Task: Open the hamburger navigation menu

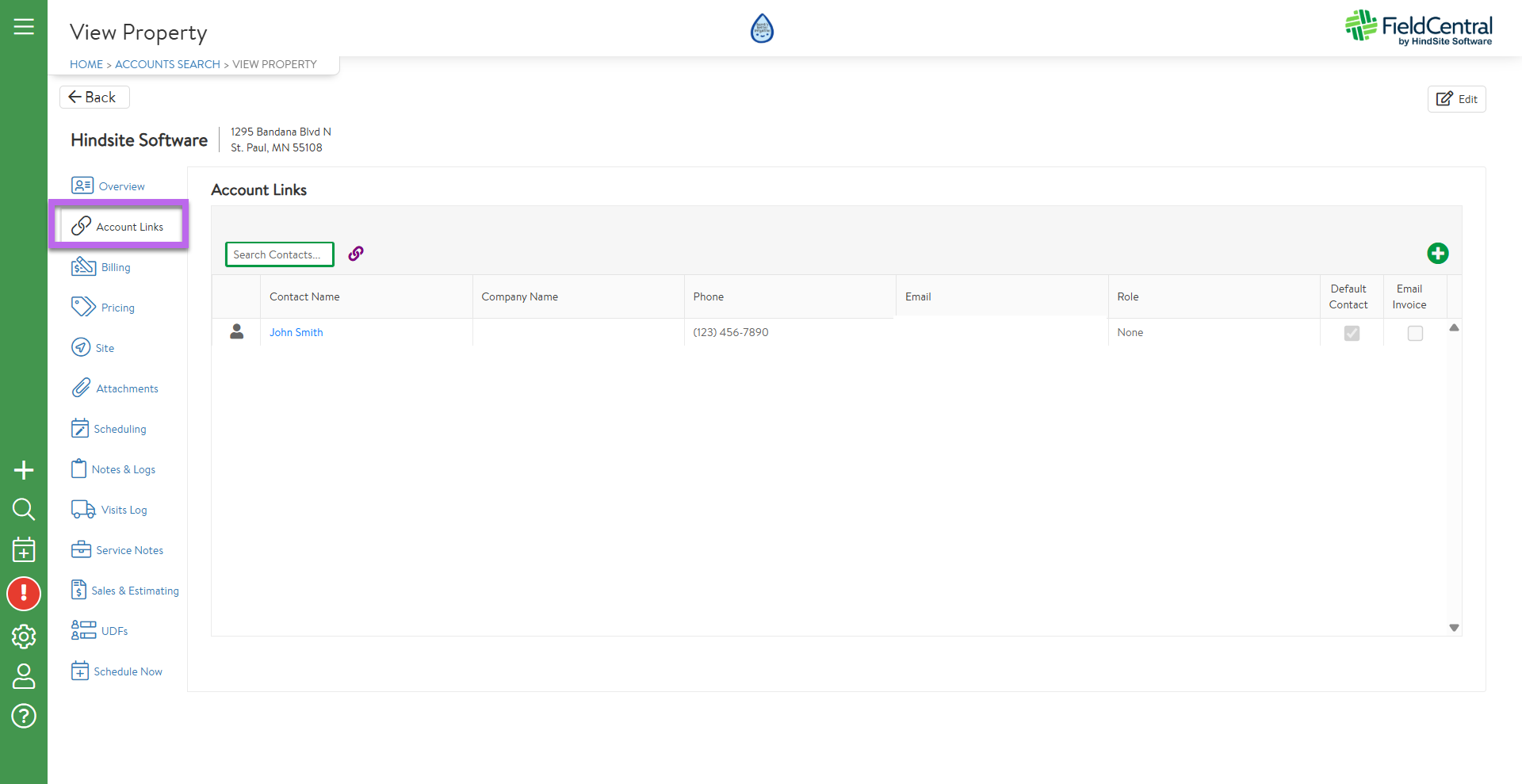Action: point(24,27)
